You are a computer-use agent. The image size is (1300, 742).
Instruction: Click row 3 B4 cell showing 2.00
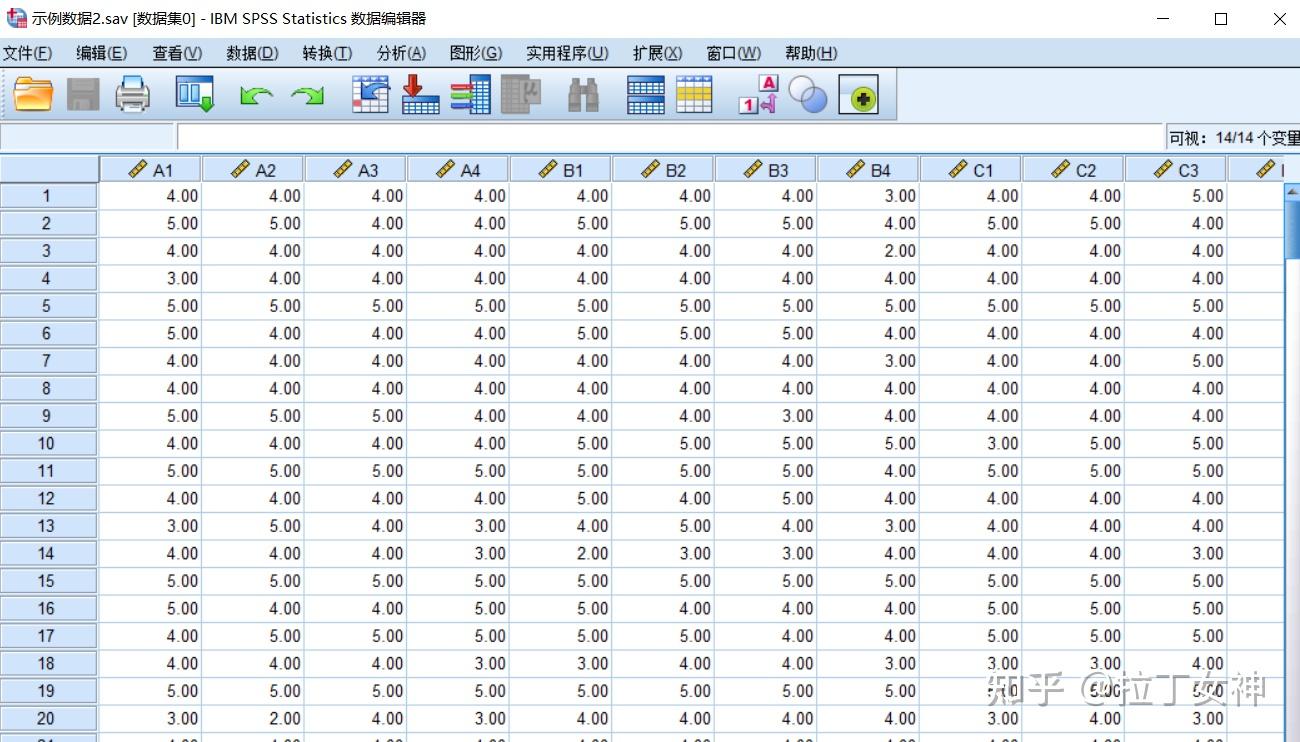[868, 251]
